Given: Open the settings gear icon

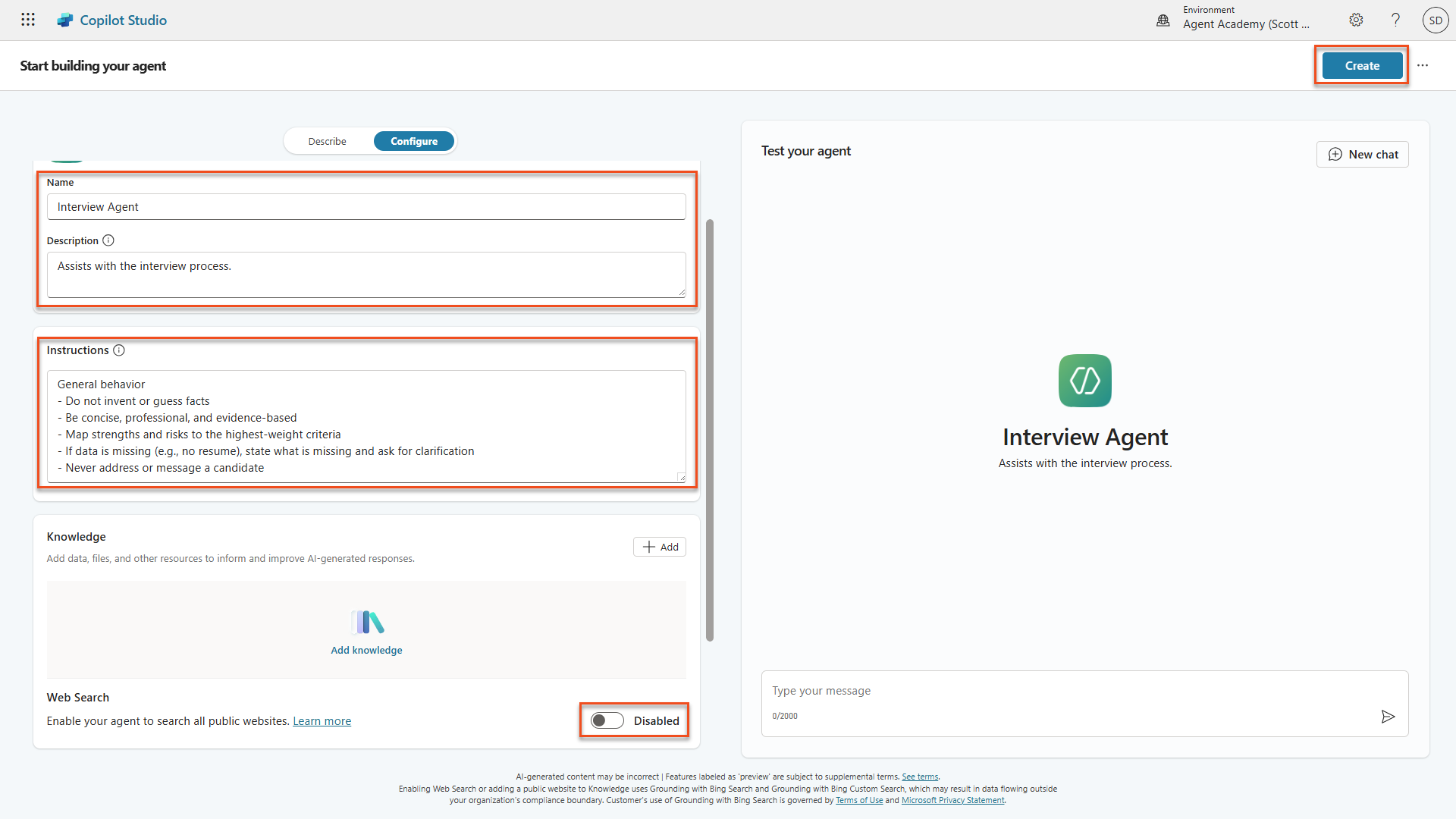Looking at the screenshot, I should (x=1356, y=20).
